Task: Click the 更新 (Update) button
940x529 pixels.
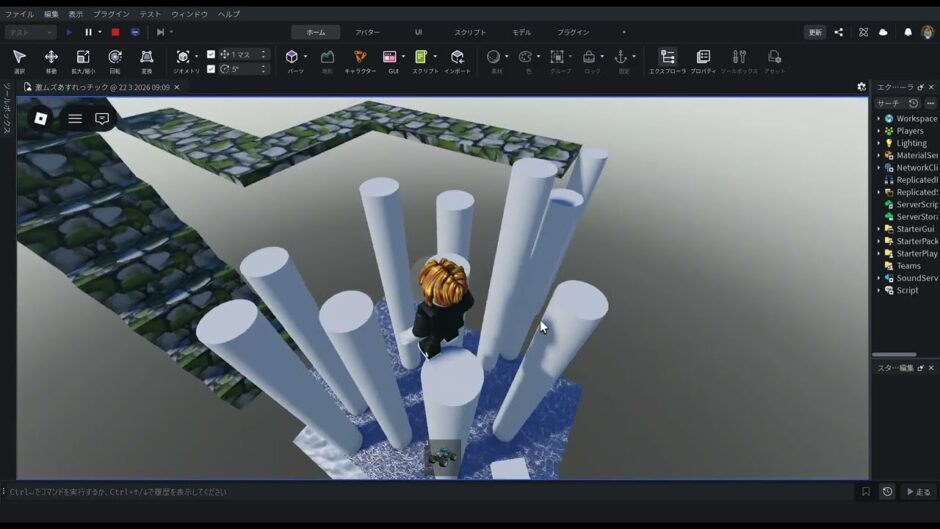Action: point(815,32)
